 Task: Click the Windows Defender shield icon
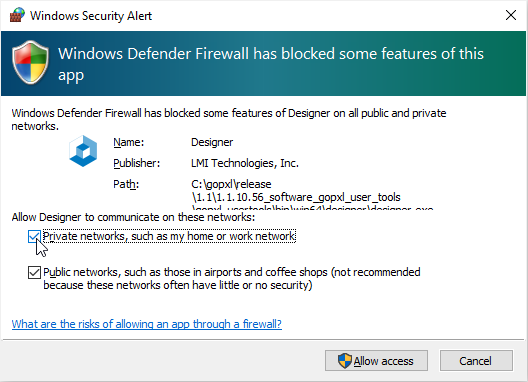point(30,63)
